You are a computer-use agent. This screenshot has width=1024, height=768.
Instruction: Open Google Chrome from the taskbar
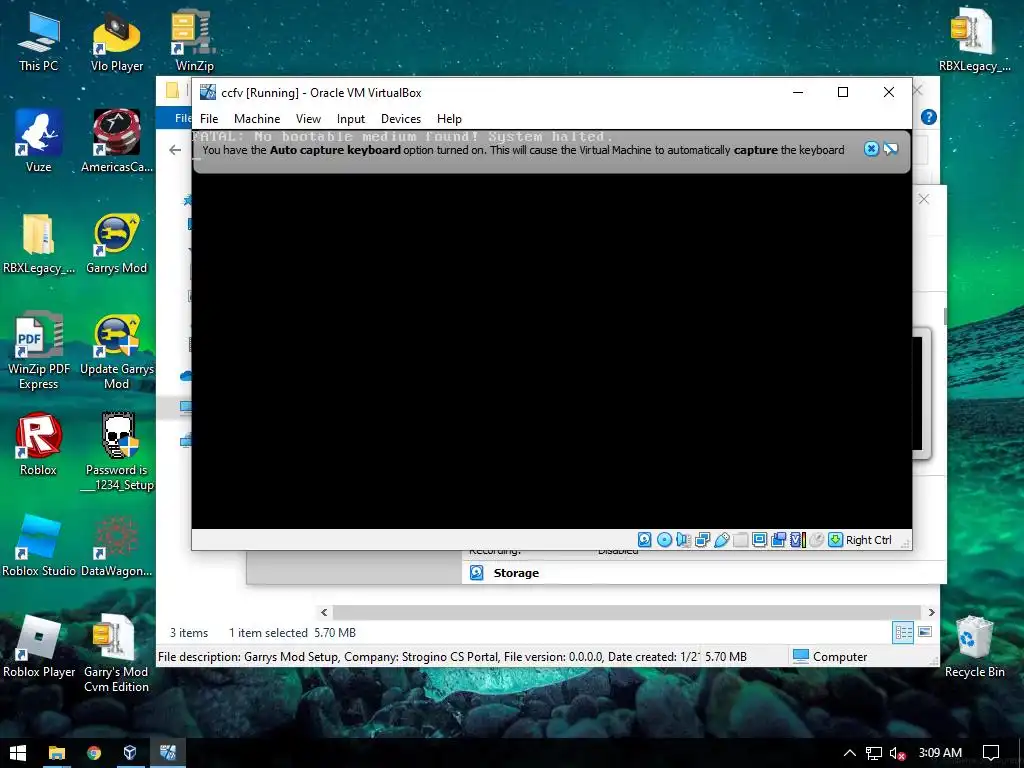tap(94, 753)
